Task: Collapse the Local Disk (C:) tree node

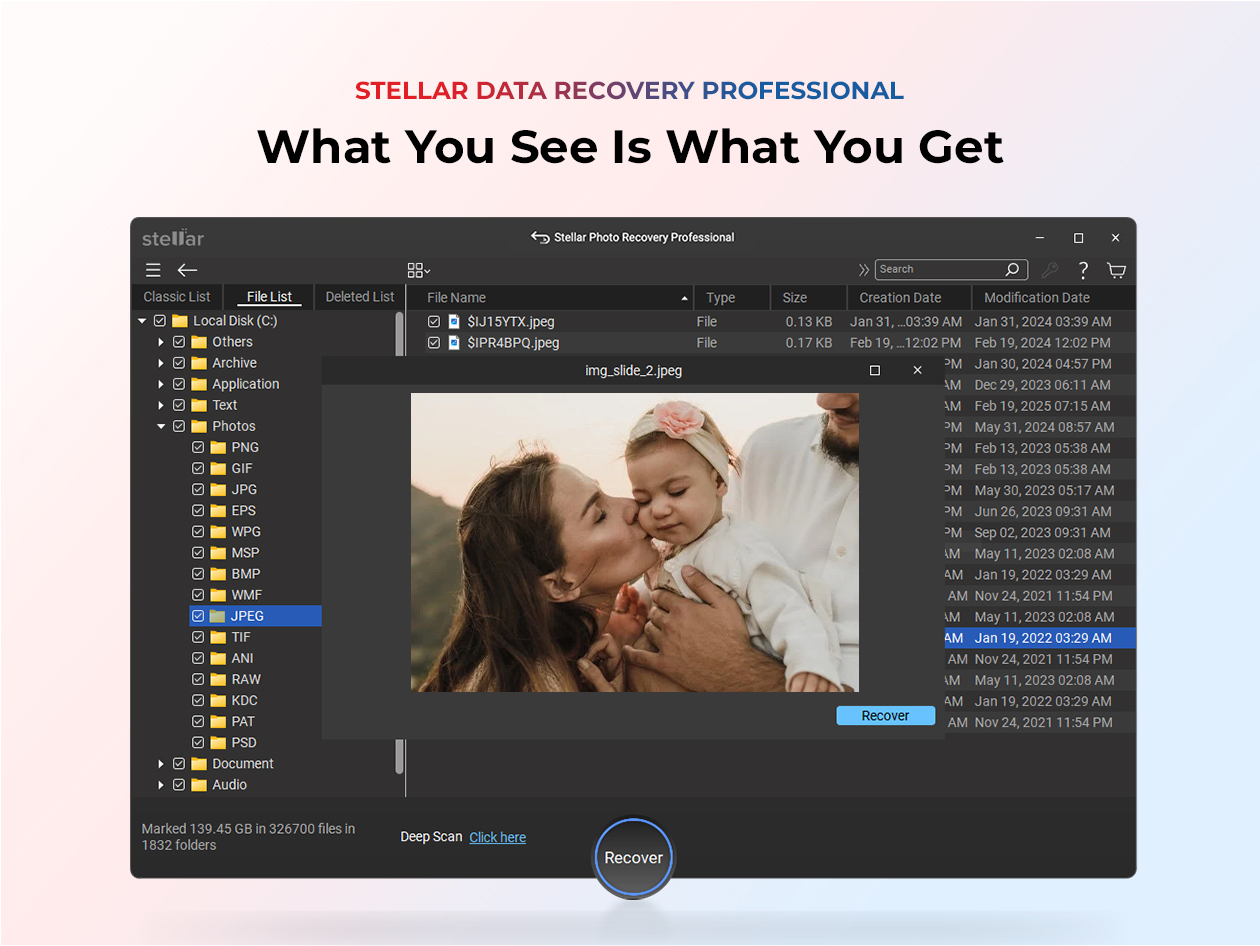Action: tap(142, 321)
